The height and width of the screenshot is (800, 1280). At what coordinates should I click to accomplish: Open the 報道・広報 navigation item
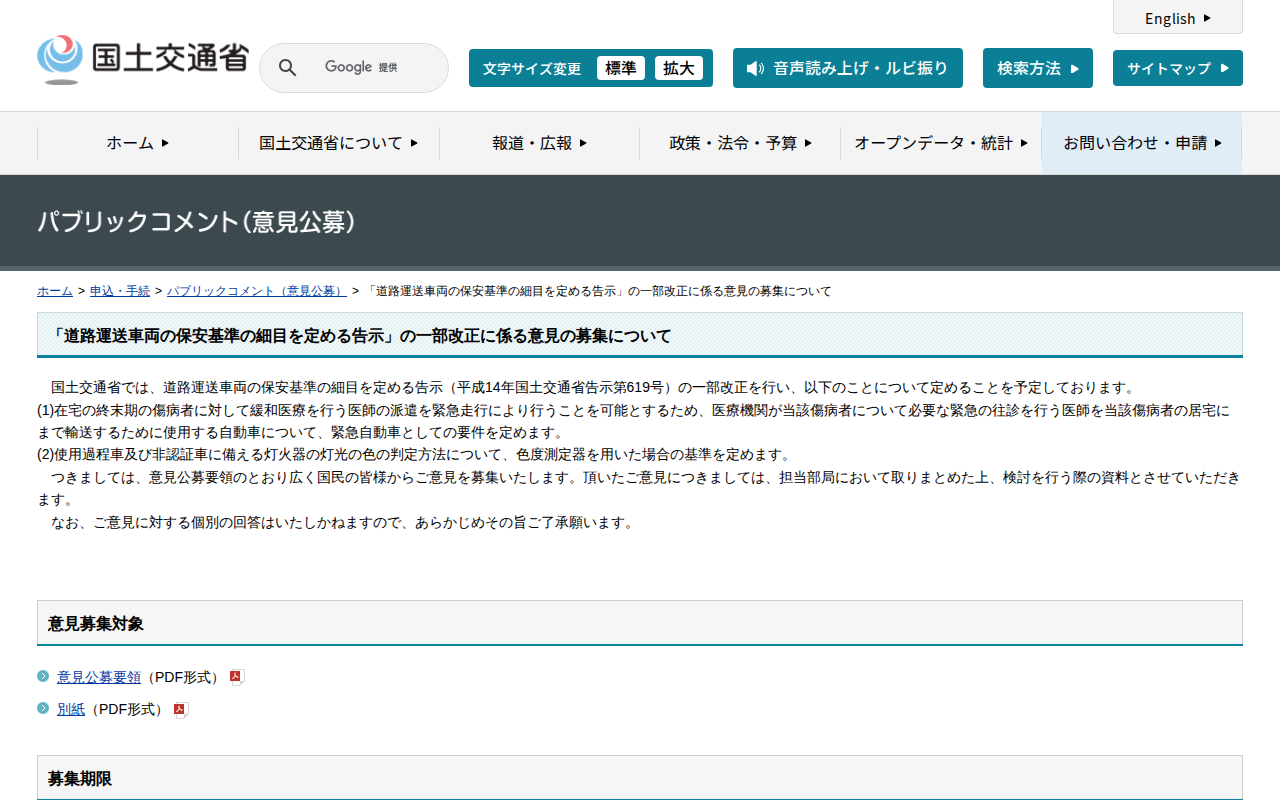pyautogui.click(x=539, y=143)
